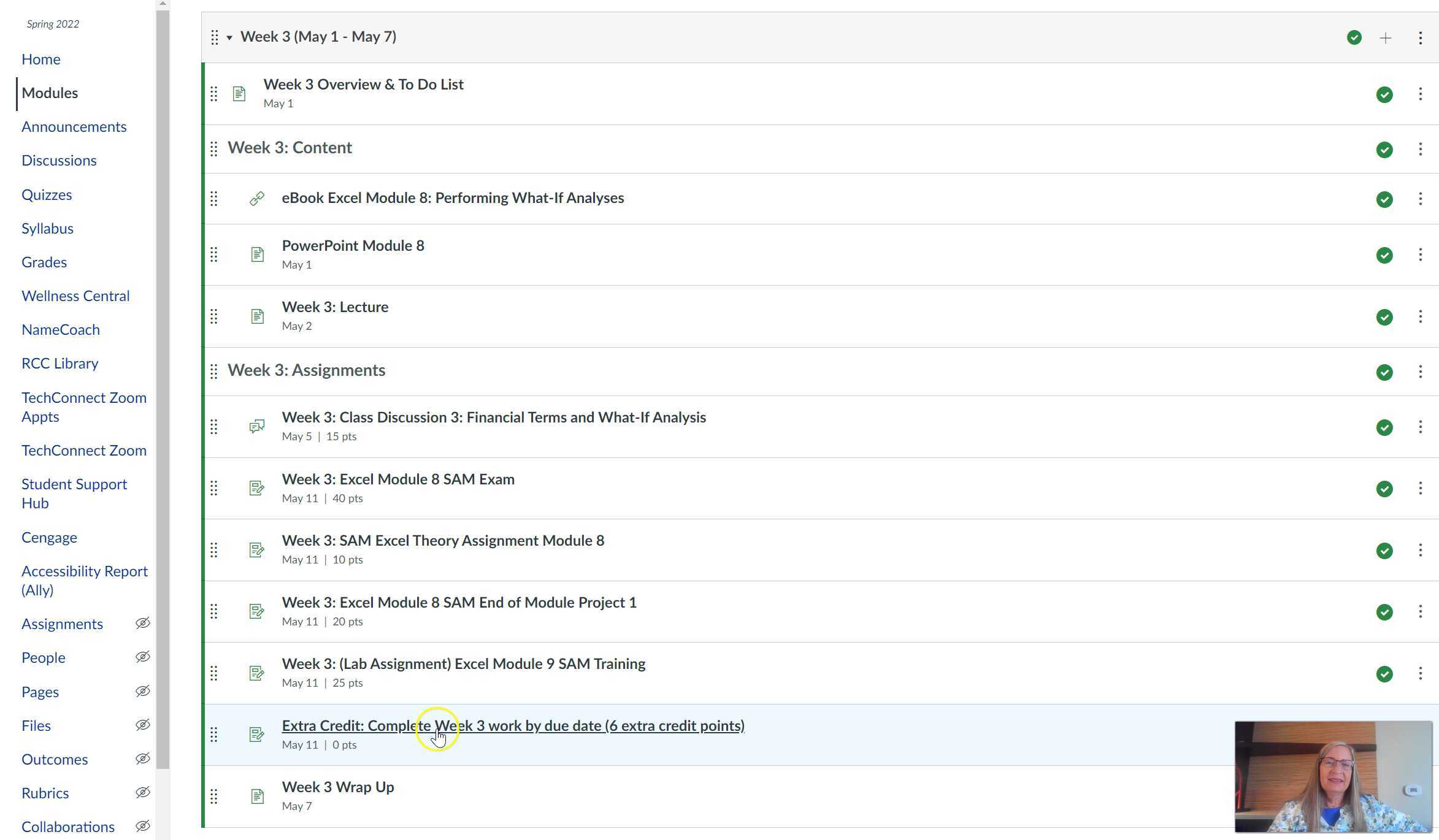Open the options dropdown for Week 3: Assignments
Image resolution: width=1439 pixels, height=840 pixels.
[1420, 372]
